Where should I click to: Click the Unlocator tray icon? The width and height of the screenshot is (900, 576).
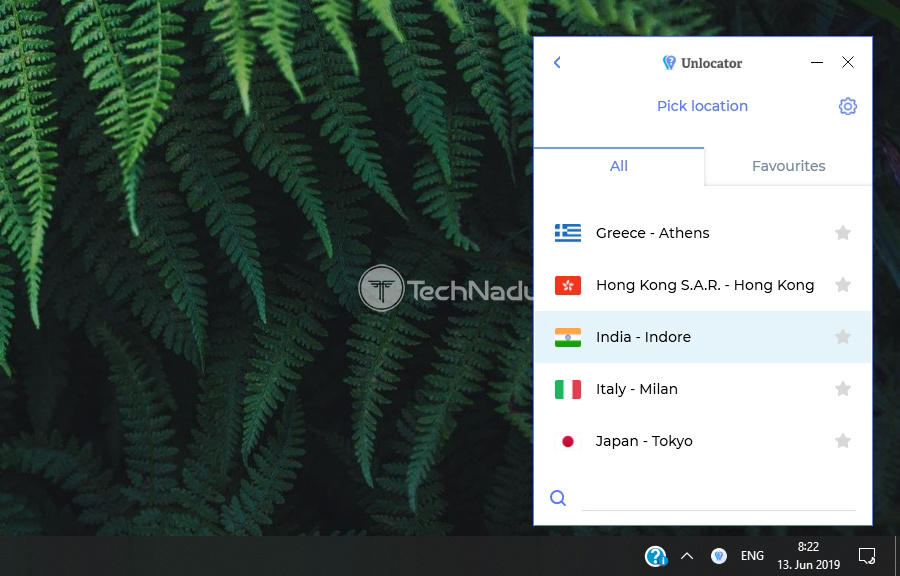(719, 556)
